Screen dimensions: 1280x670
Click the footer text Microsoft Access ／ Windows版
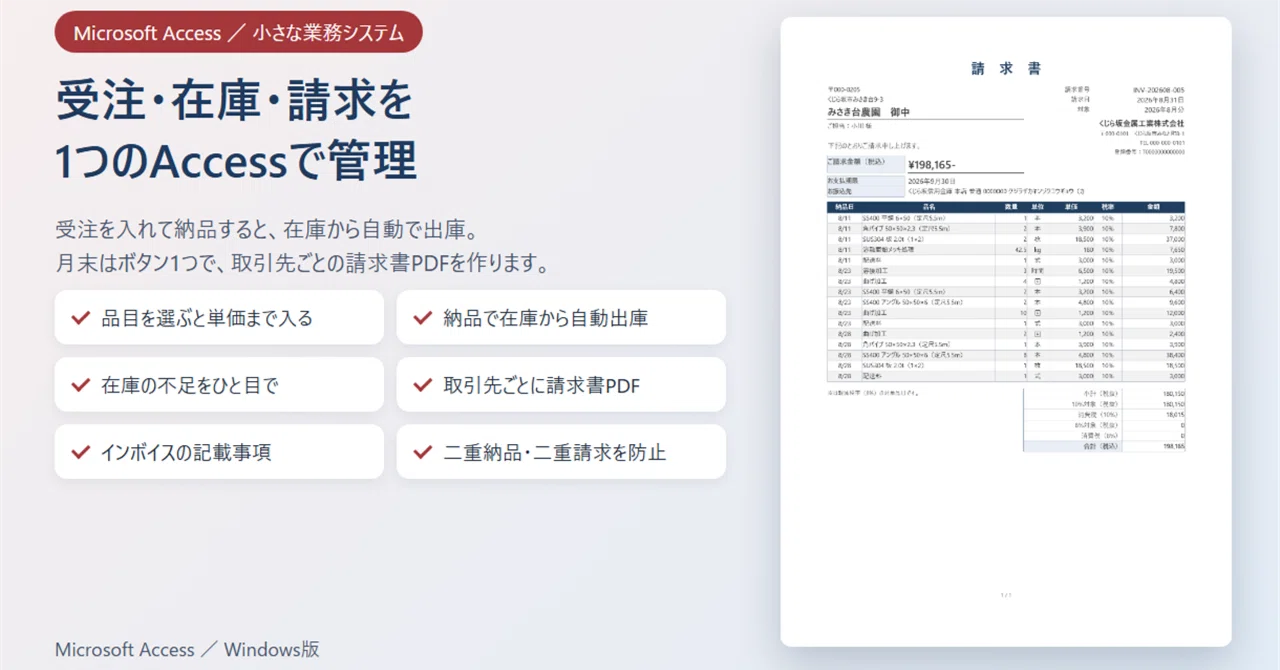point(187,649)
